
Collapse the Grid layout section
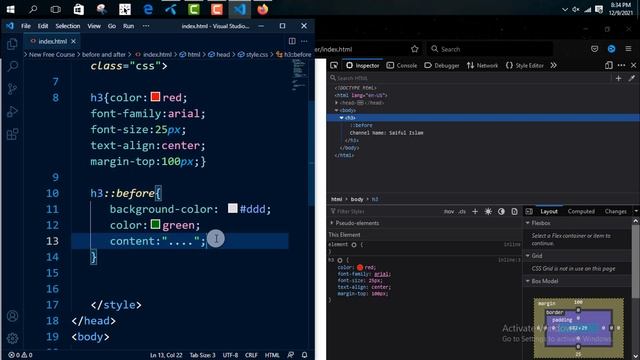pyautogui.click(x=527, y=256)
